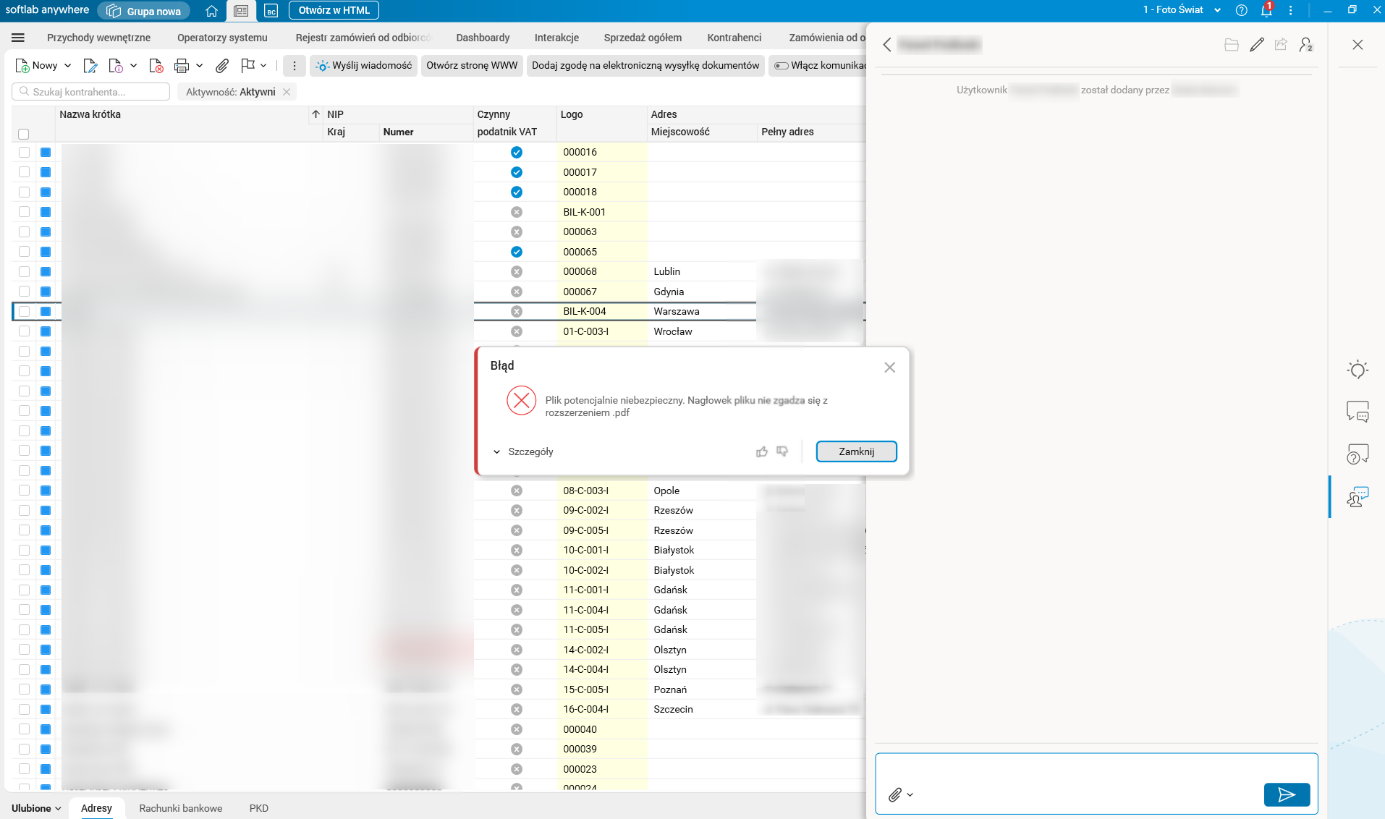Tick the checkbox for row 000063
1385x819 pixels.
click(x=24, y=232)
